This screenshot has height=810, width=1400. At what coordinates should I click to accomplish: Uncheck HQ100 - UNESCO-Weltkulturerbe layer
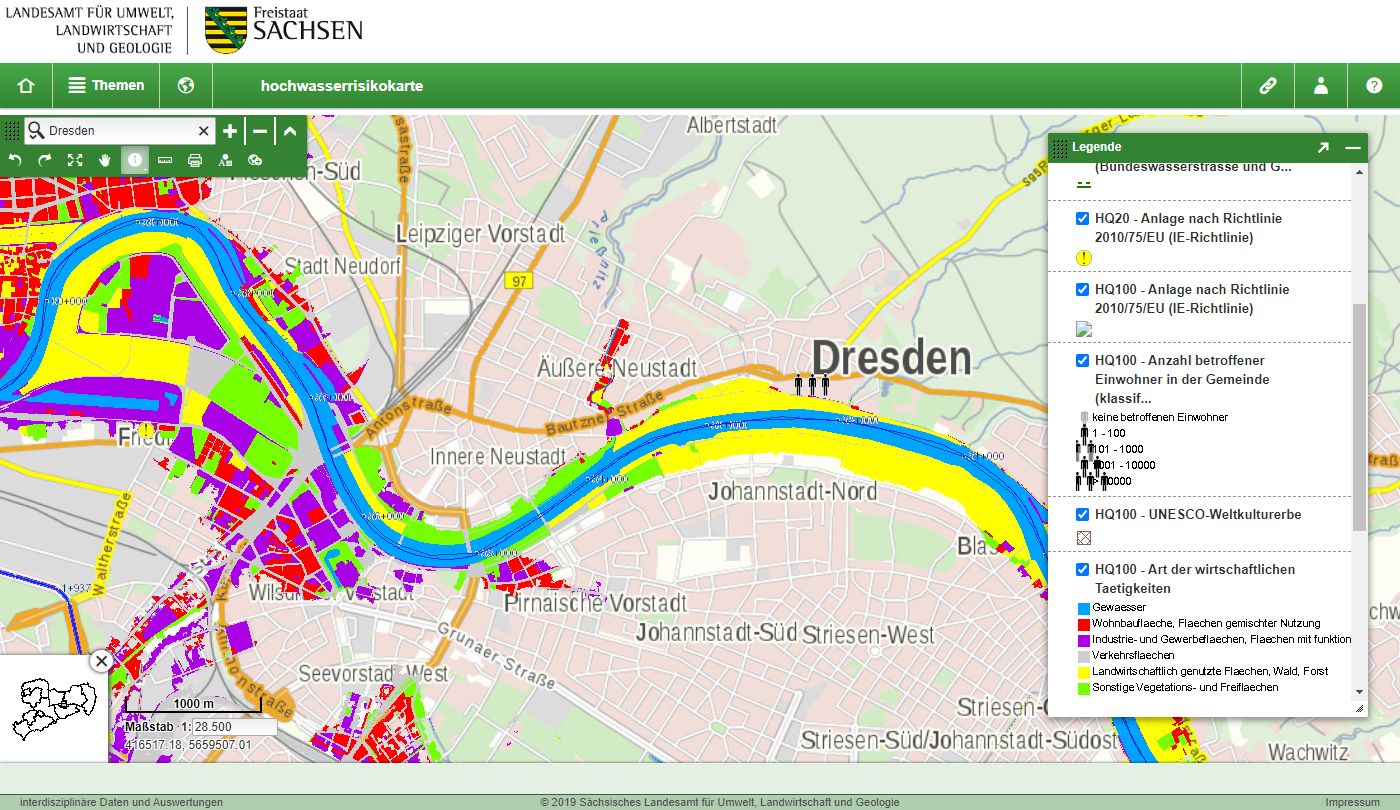(1082, 515)
